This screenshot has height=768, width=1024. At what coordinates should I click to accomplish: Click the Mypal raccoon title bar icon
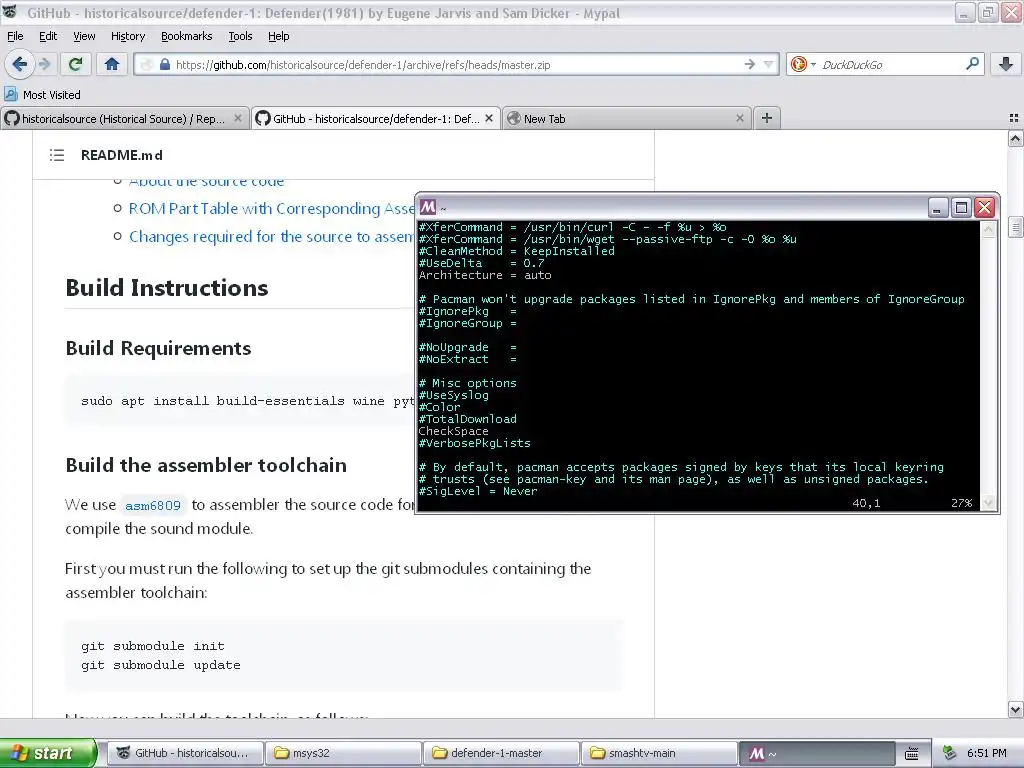coord(10,11)
